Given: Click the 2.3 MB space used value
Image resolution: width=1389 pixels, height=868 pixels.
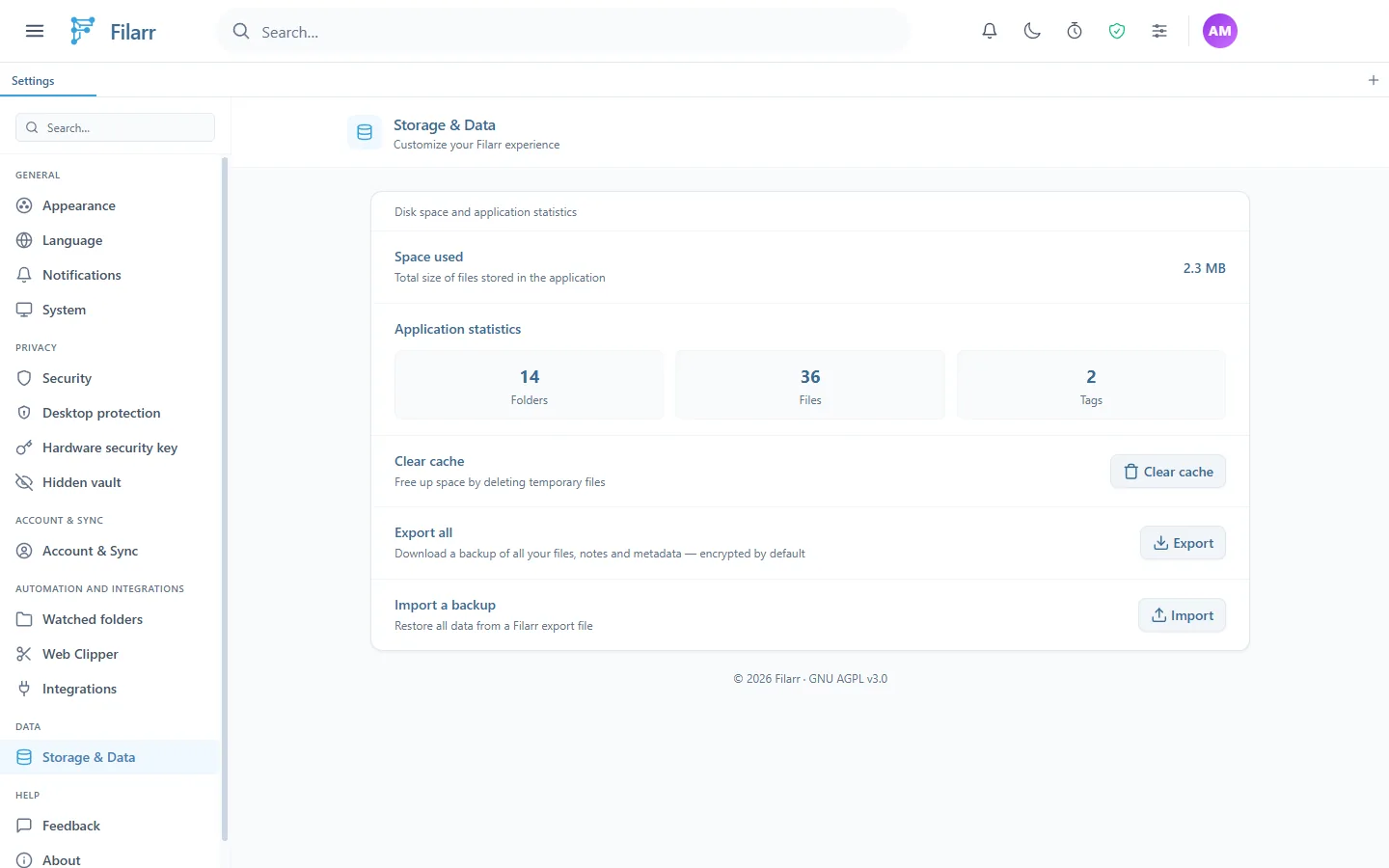Looking at the screenshot, I should 1204,268.
